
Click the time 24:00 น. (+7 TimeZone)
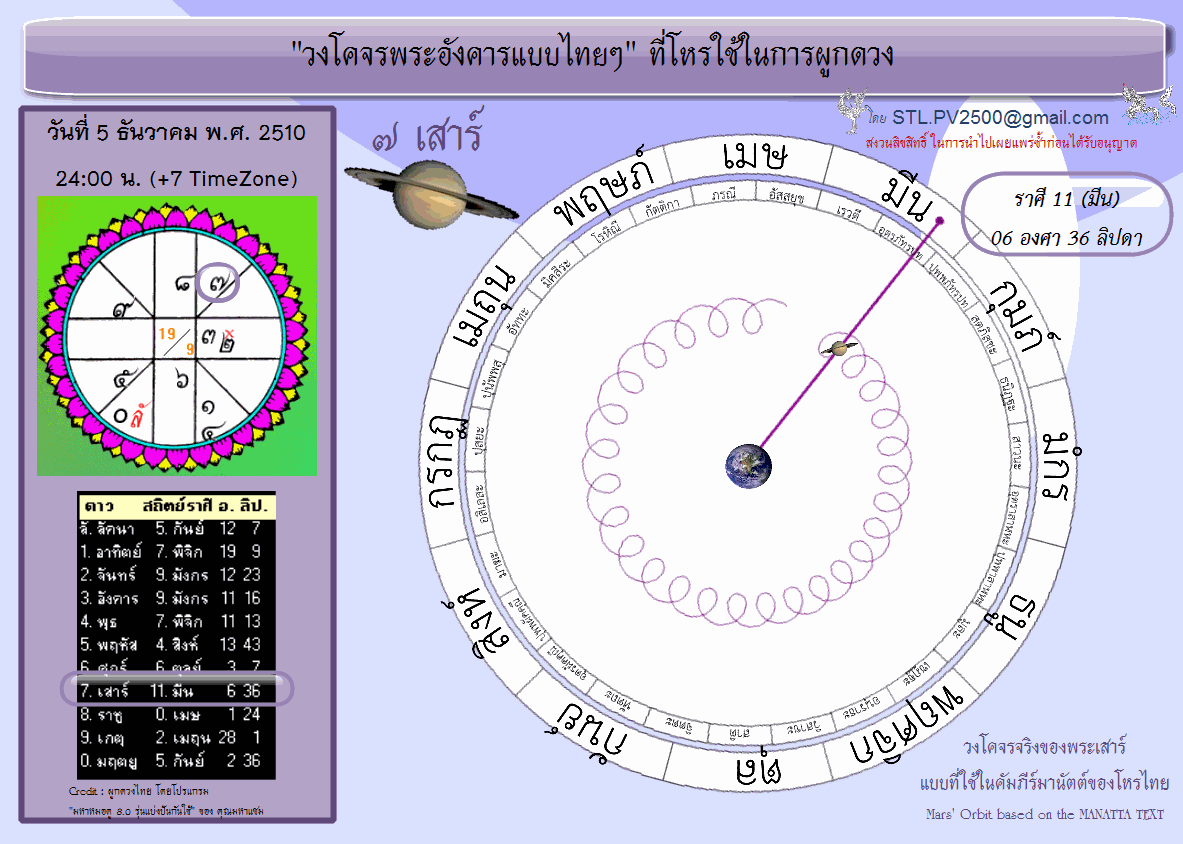click(177, 179)
